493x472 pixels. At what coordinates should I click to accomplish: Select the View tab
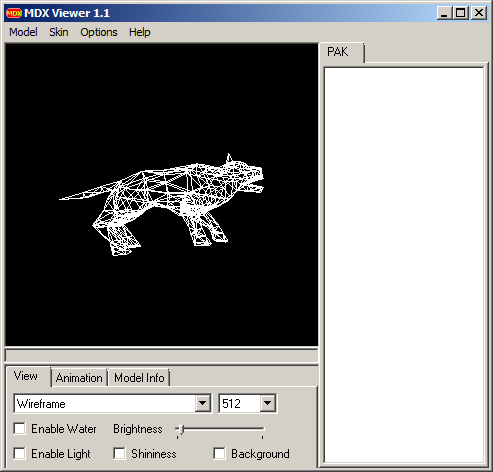[x=26, y=376]
